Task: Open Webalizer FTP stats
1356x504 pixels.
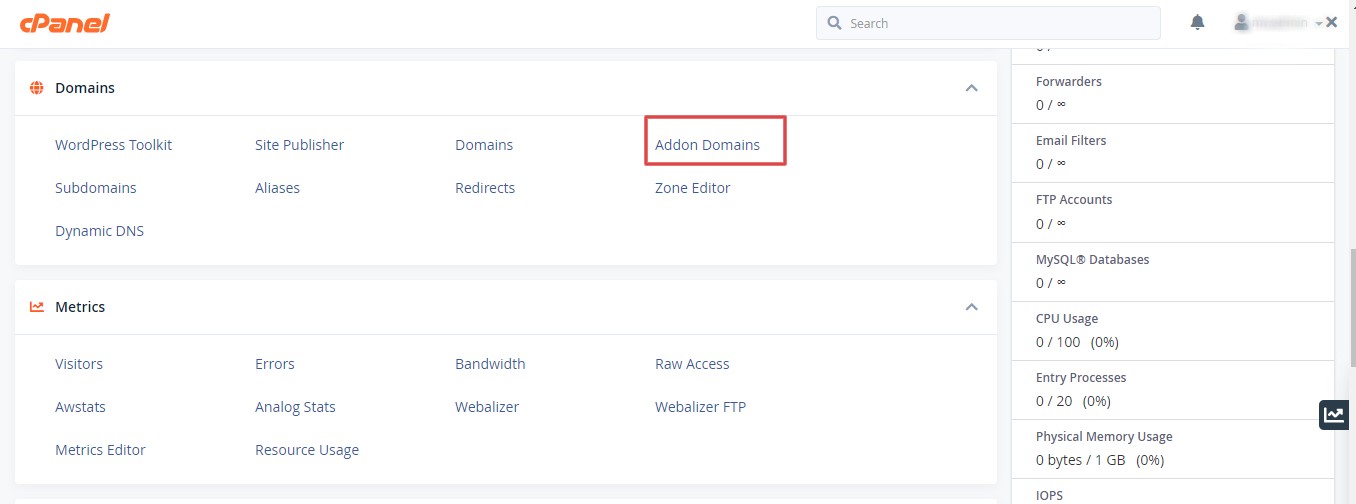Action: click(700, 407)
